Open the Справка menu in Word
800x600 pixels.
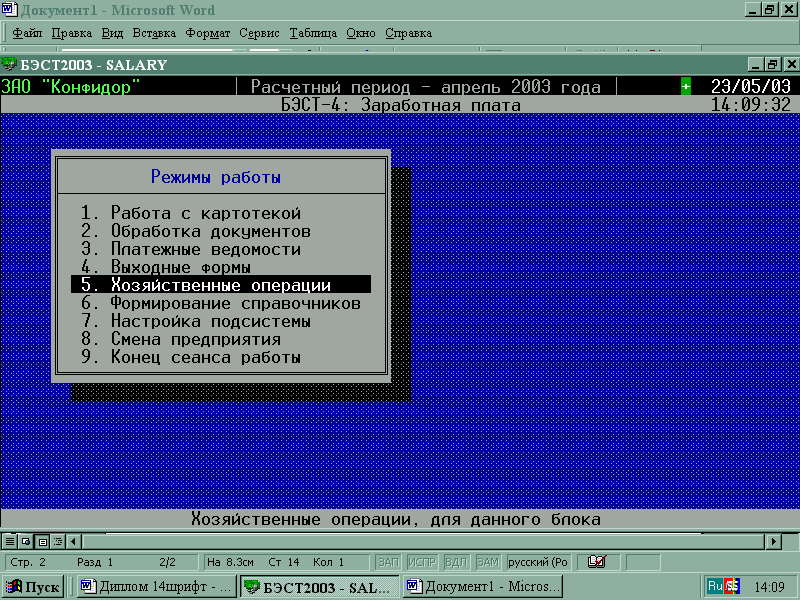click(x=409, y=33)
